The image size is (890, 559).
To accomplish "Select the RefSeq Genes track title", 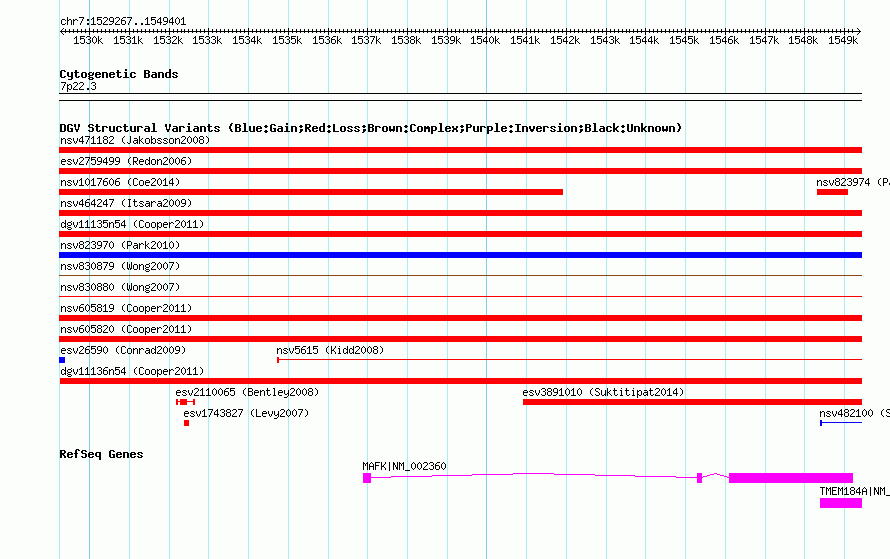I will click(x=101, y=454).
